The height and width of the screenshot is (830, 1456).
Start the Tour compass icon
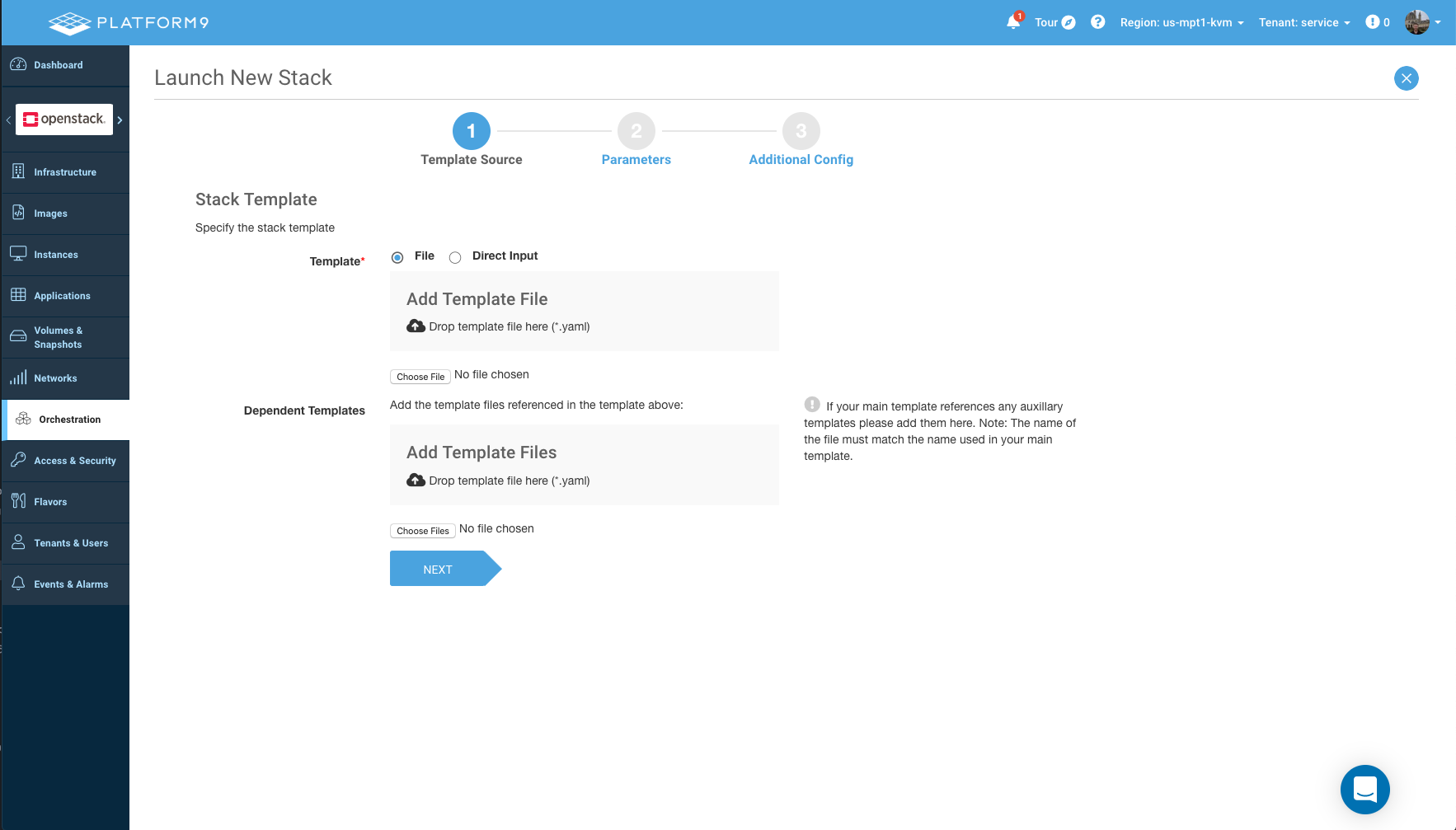1068,22
